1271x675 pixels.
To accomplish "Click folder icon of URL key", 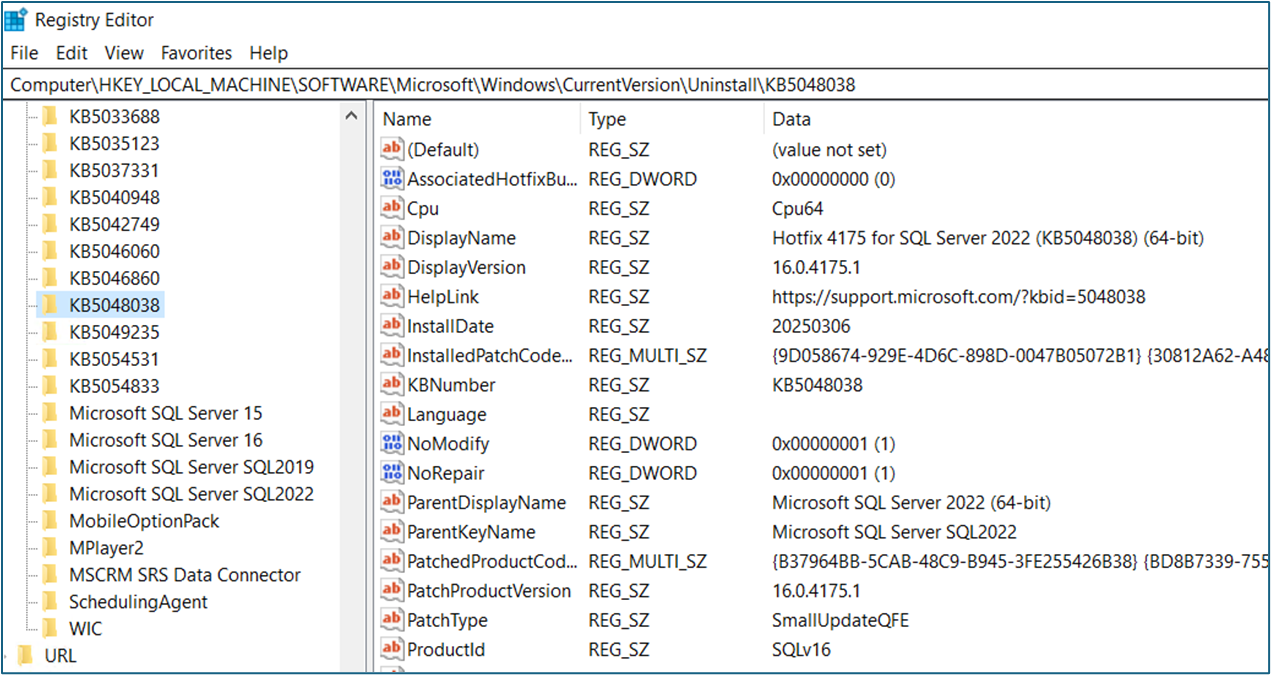I will click(x=26, y=656).
